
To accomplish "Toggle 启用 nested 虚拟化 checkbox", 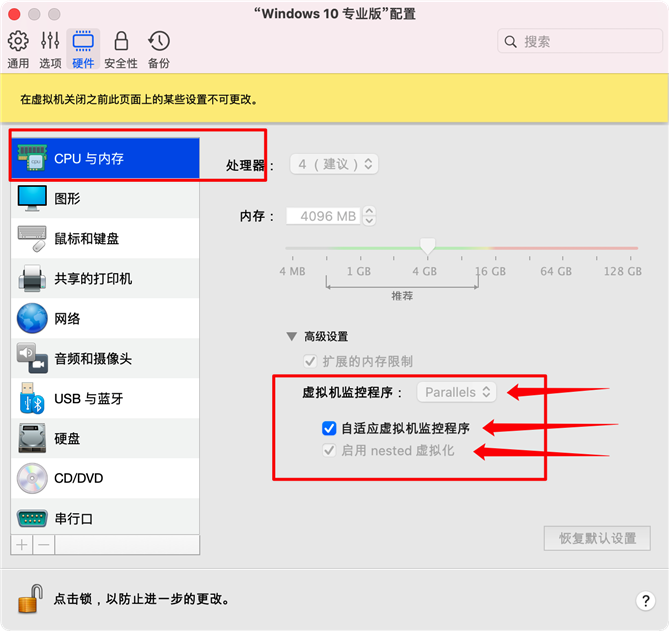I will tap(329, 450).
